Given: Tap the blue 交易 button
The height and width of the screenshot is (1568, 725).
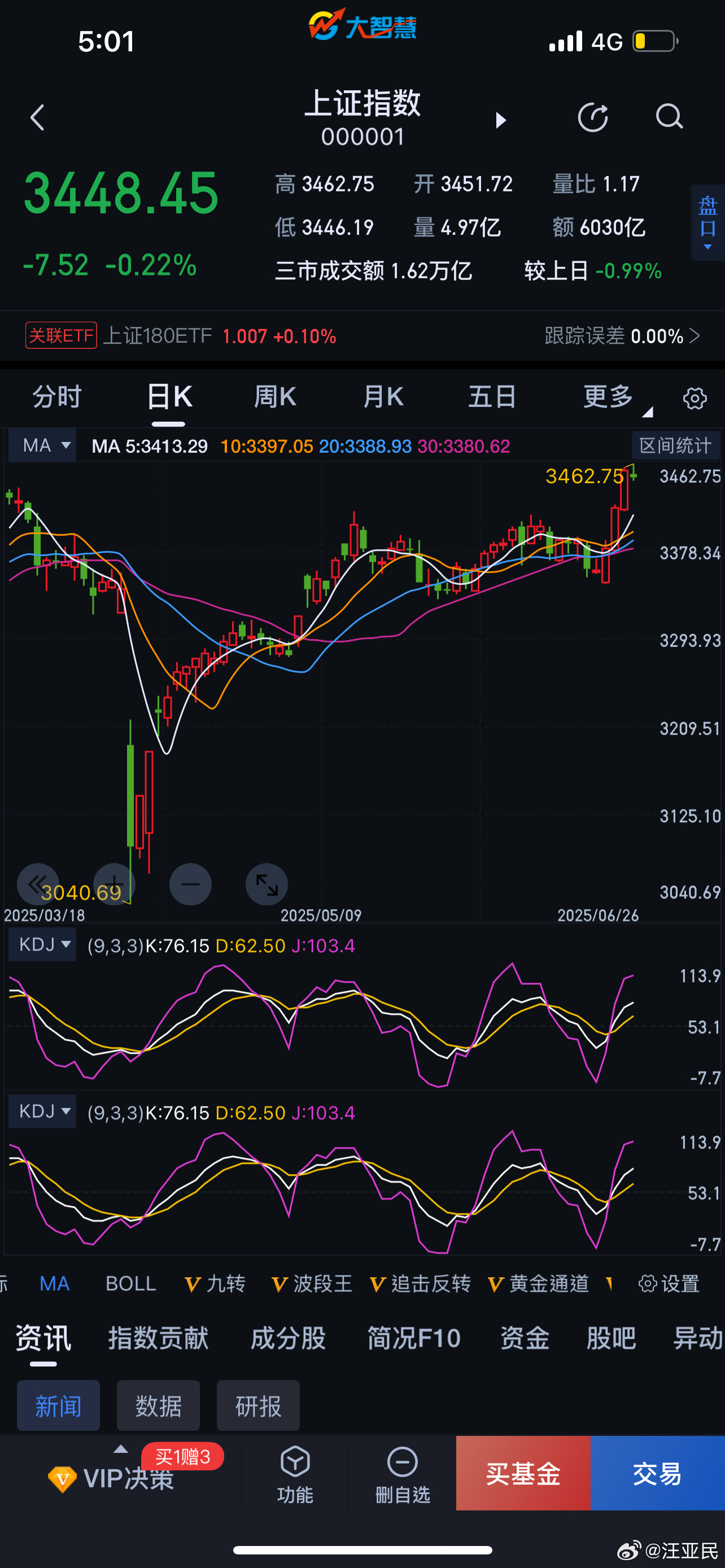Looking at the screenshot, I should click(x=657, y=1473).
